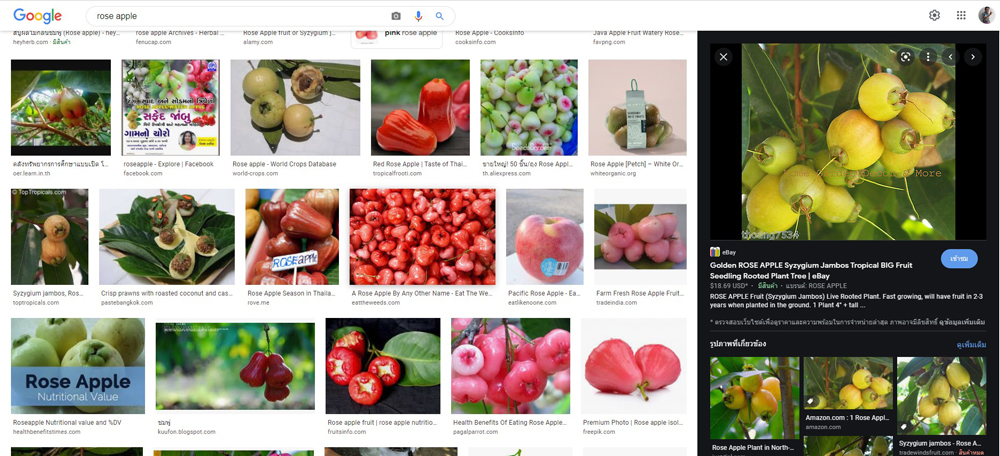This screenshot has width=1000, height=456.
Task: Open the three-dot options in the preview
Action: [928, 57]
